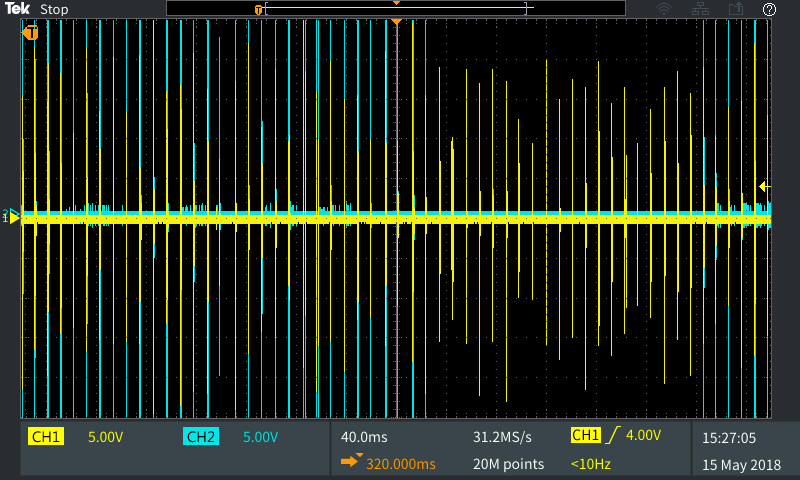Click the Wi-Fi status icon
The width and height of the screenshot is (800, 480).
point(664,9)
